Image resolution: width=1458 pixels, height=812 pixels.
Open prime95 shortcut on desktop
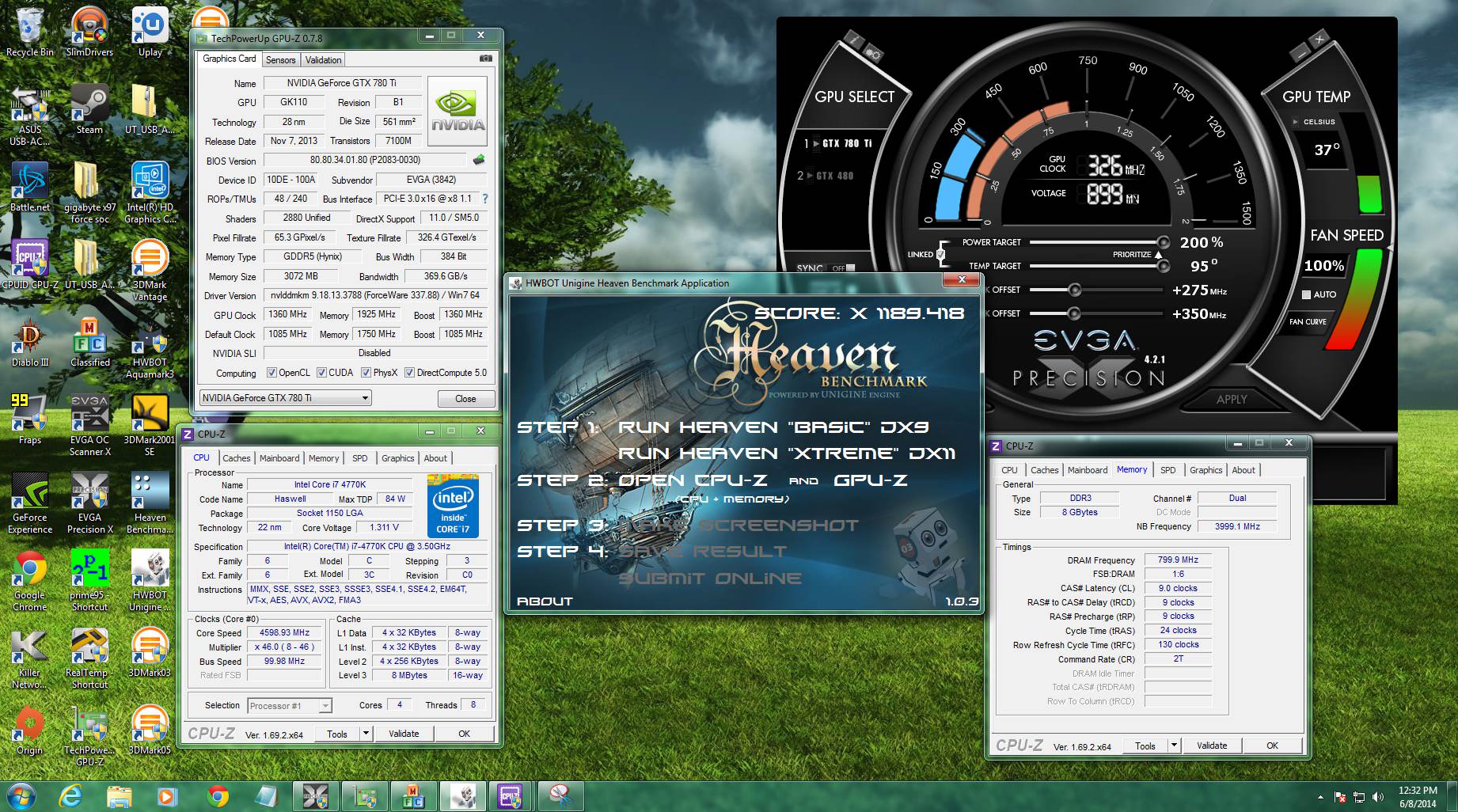pos(89,581)
